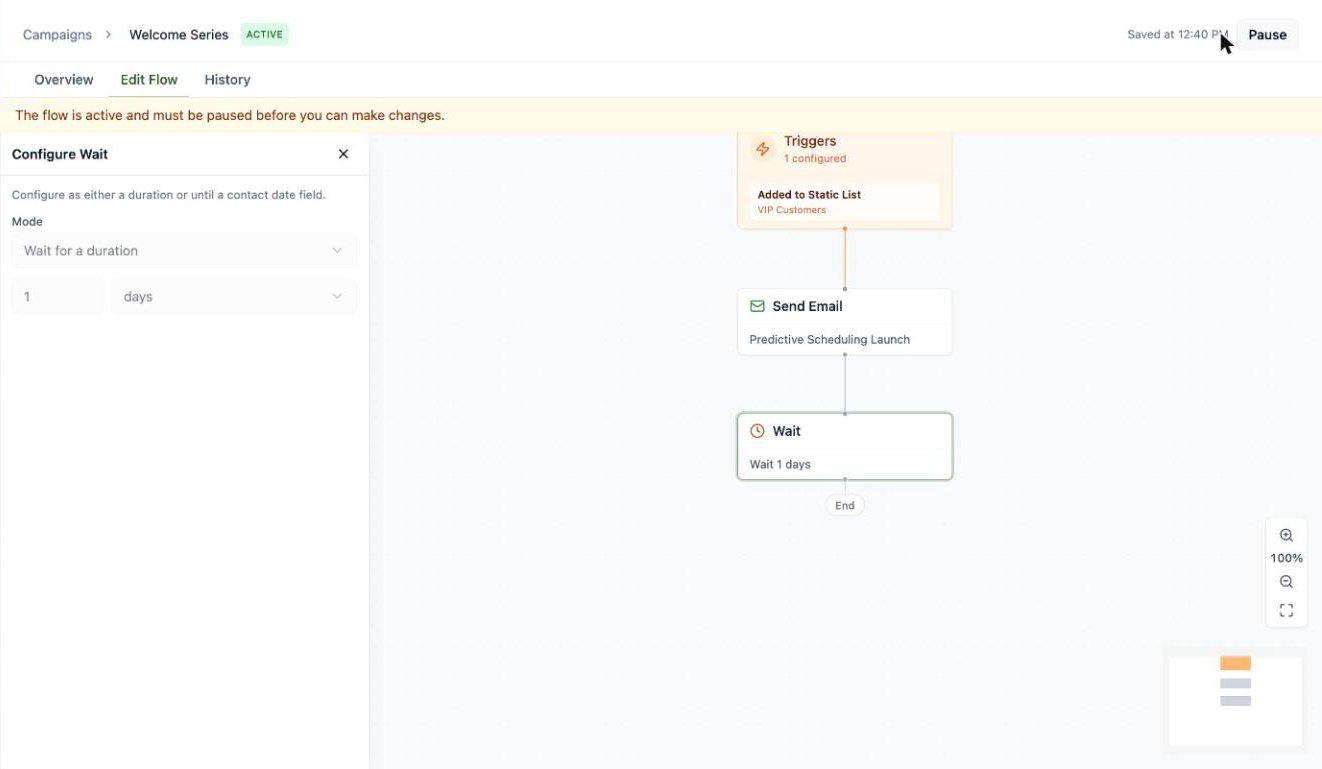Open the Mode dropdown 'Wait for a duration'
This screenshot has height=769, width=1322.
(x=184, y=251)
